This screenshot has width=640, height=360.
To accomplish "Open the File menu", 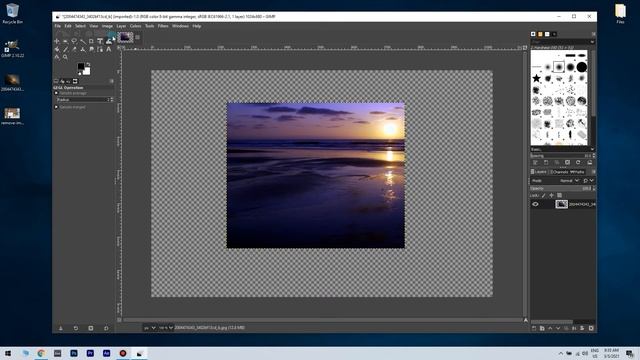I will pyautogui.click(x=58, y=26).
